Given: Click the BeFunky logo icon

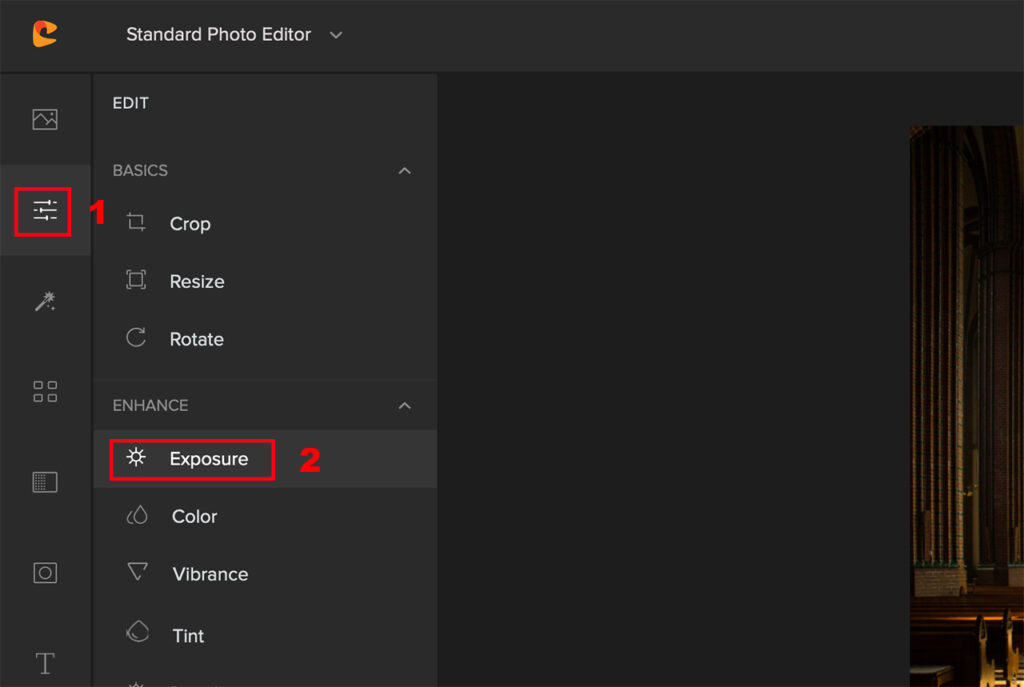Looking at the screenshot, I should coord(45,34).
